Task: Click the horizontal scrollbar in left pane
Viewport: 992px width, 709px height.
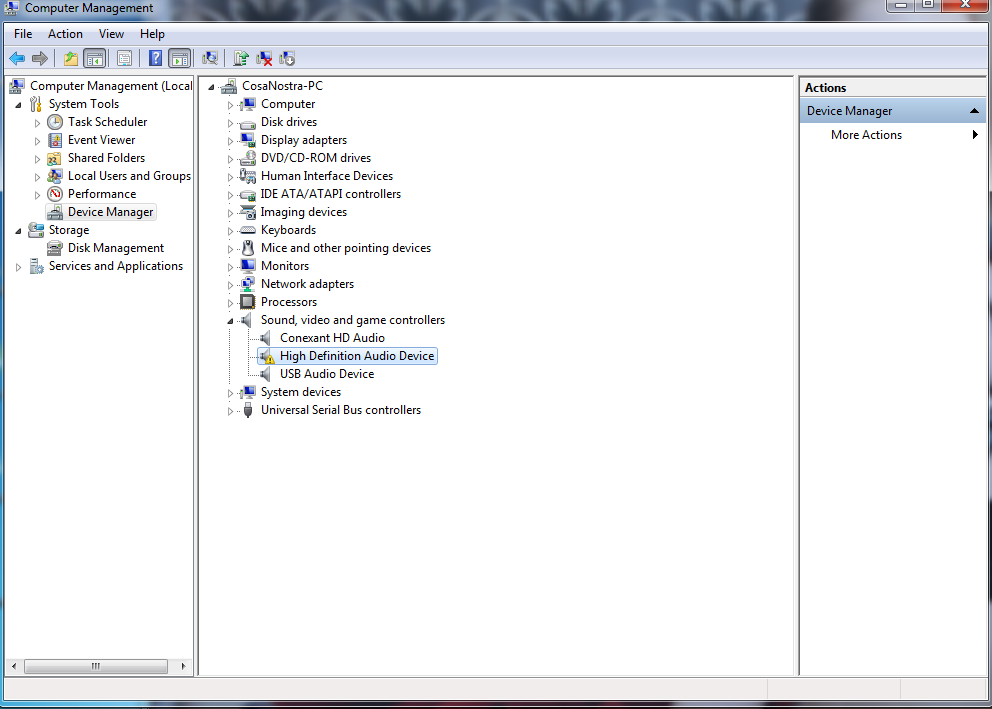Action: click(x=95, y=666)
